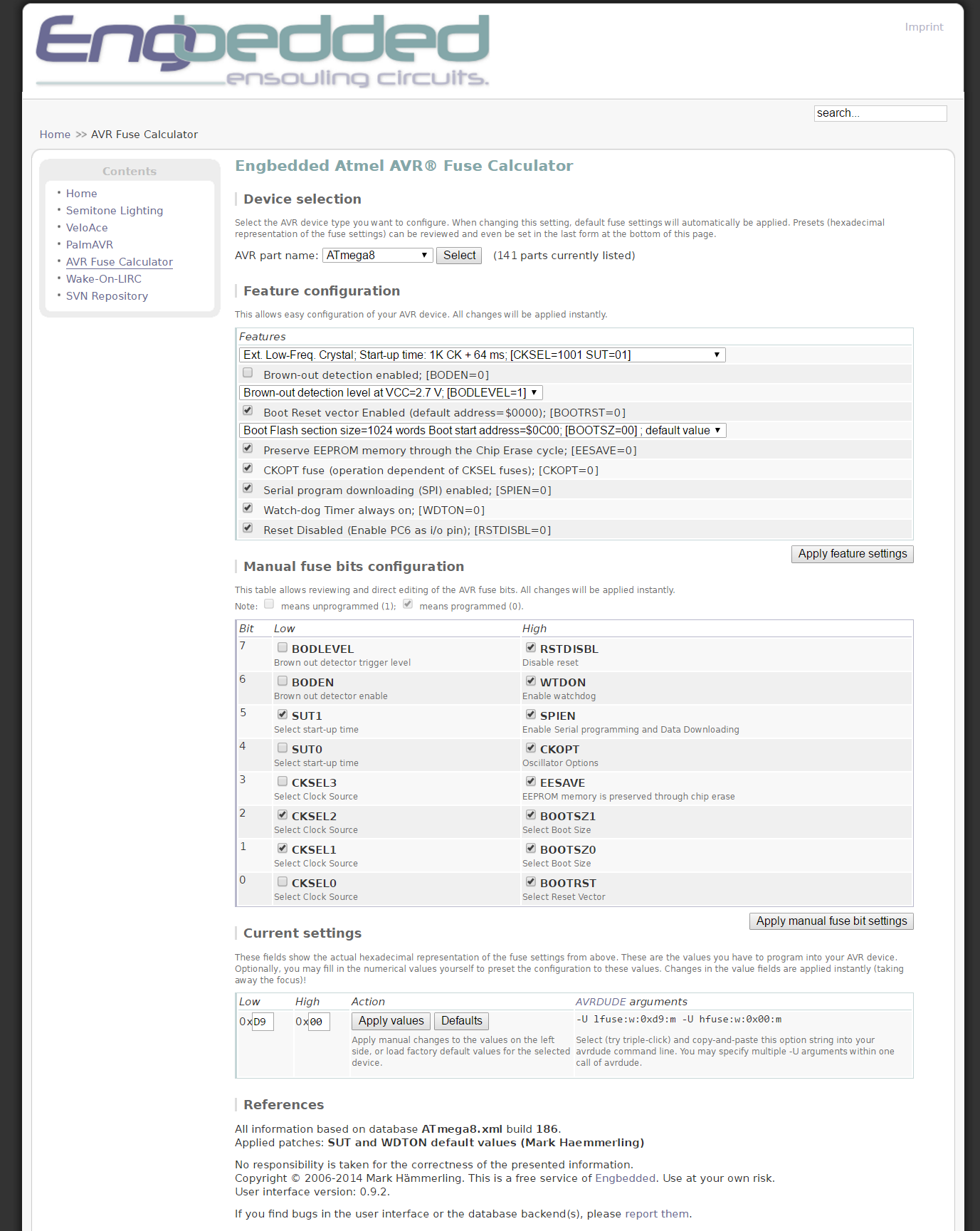
Task: Toggle EESAVE high fuse bit
Action: (x=531, y=782)
